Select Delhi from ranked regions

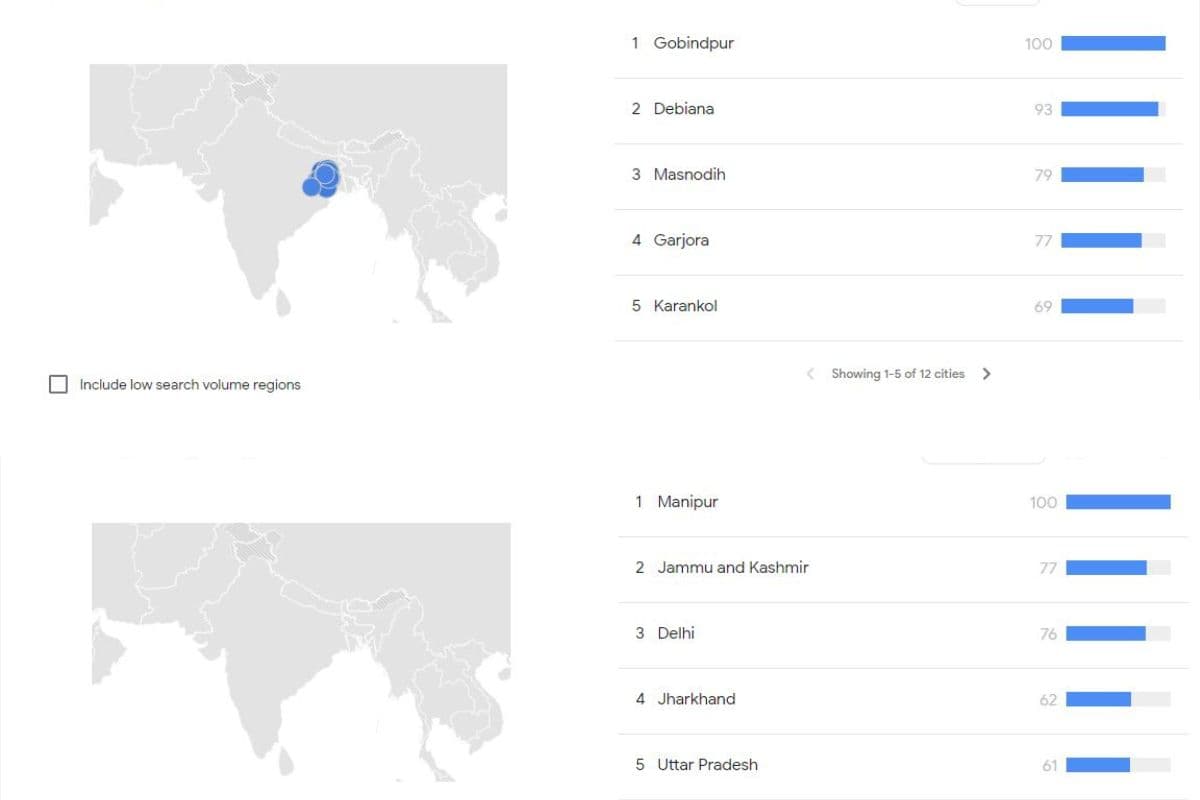(675, 634)
